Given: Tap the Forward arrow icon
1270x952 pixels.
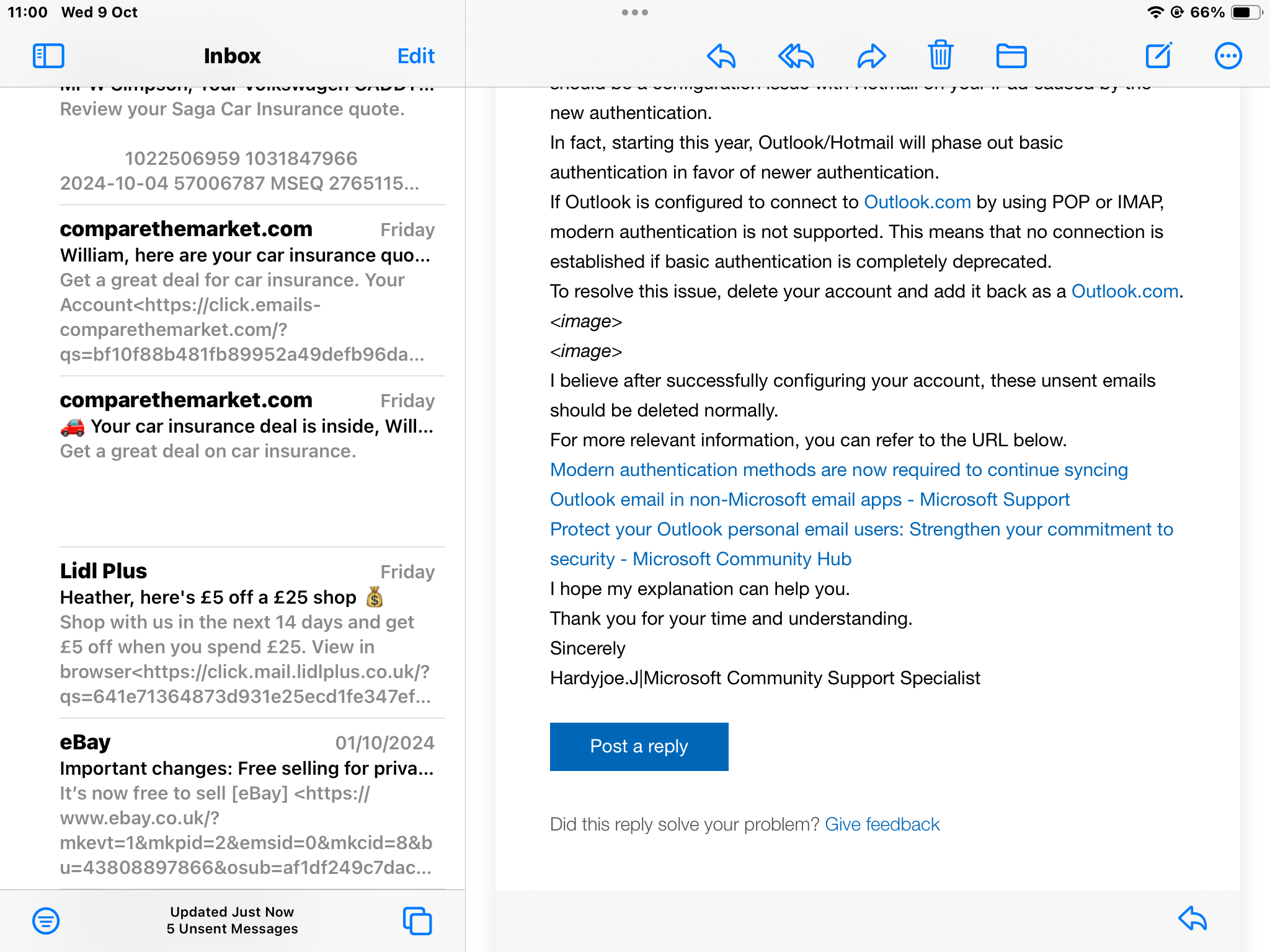Looking at the screenshot, I should pos(871,56).
